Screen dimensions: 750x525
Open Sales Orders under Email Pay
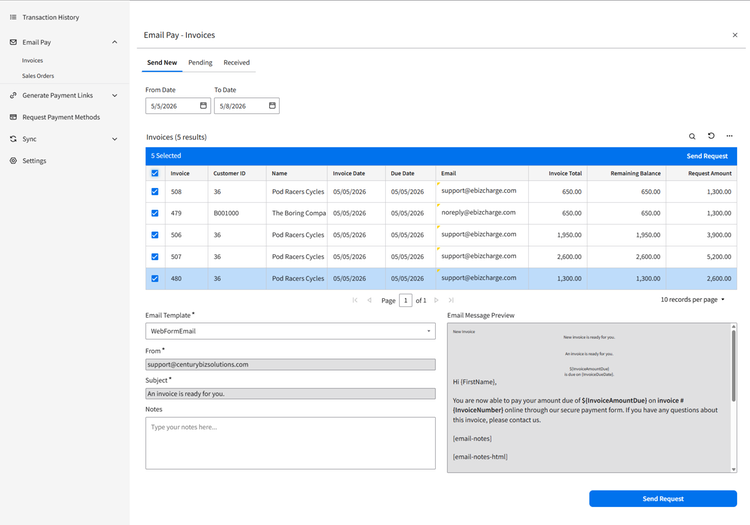point(38,76)
